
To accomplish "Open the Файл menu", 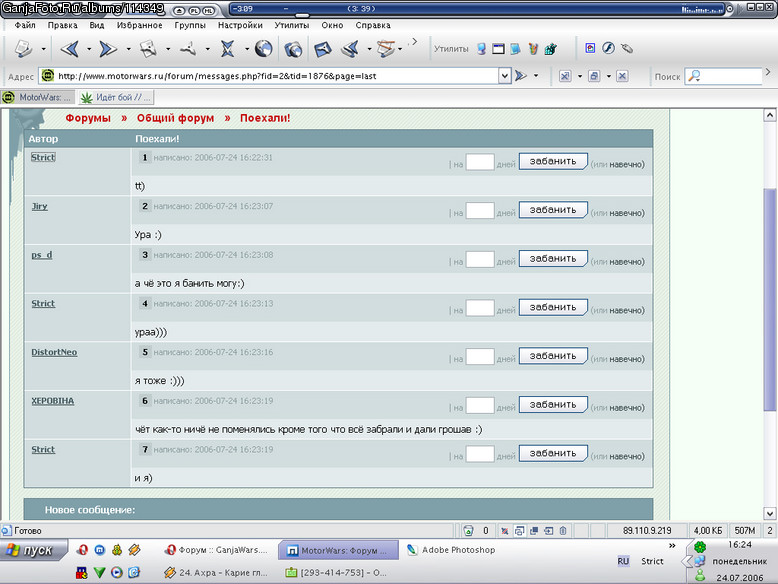I will (25, 25).
